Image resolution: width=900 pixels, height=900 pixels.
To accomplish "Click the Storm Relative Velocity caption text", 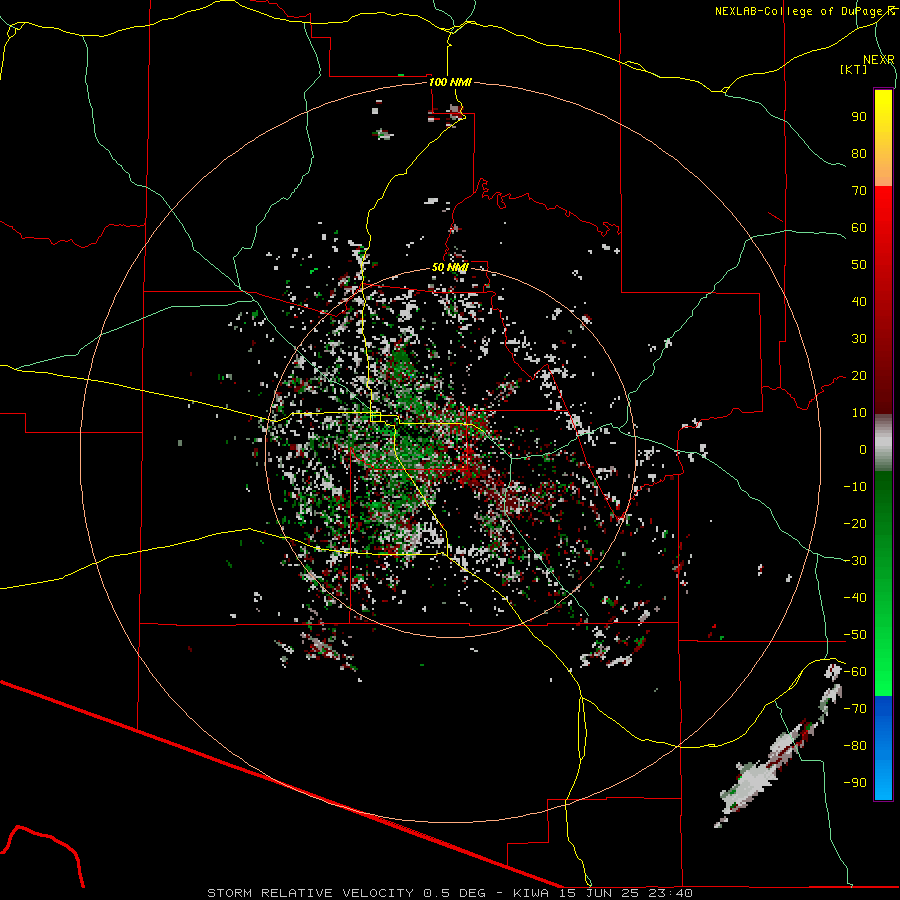I will pos(450,893).
